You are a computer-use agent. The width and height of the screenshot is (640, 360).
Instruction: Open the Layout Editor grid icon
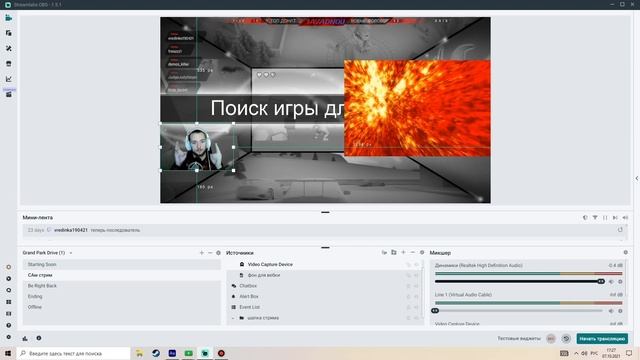[x=9, y=302]
